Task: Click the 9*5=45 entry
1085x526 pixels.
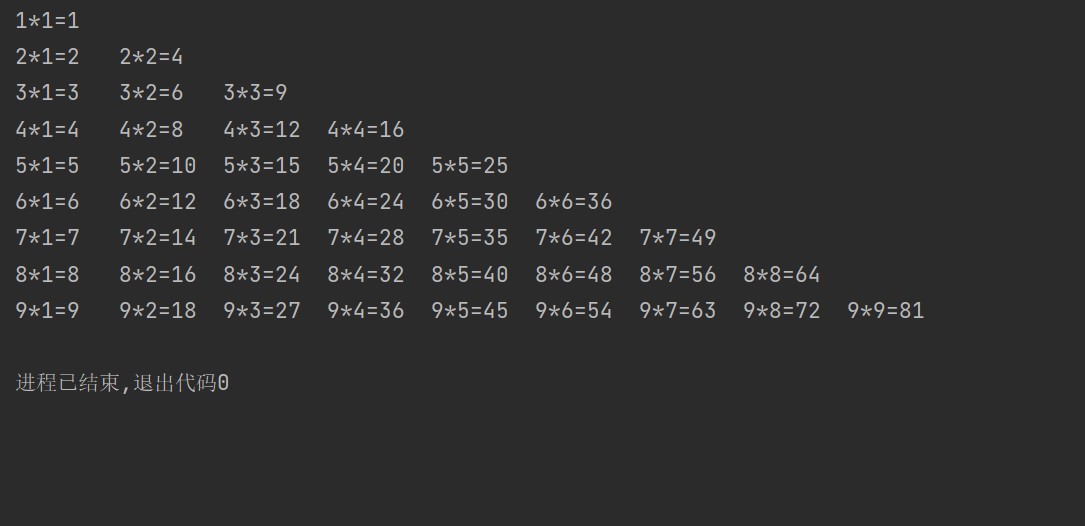Action: tap(469, 311)
